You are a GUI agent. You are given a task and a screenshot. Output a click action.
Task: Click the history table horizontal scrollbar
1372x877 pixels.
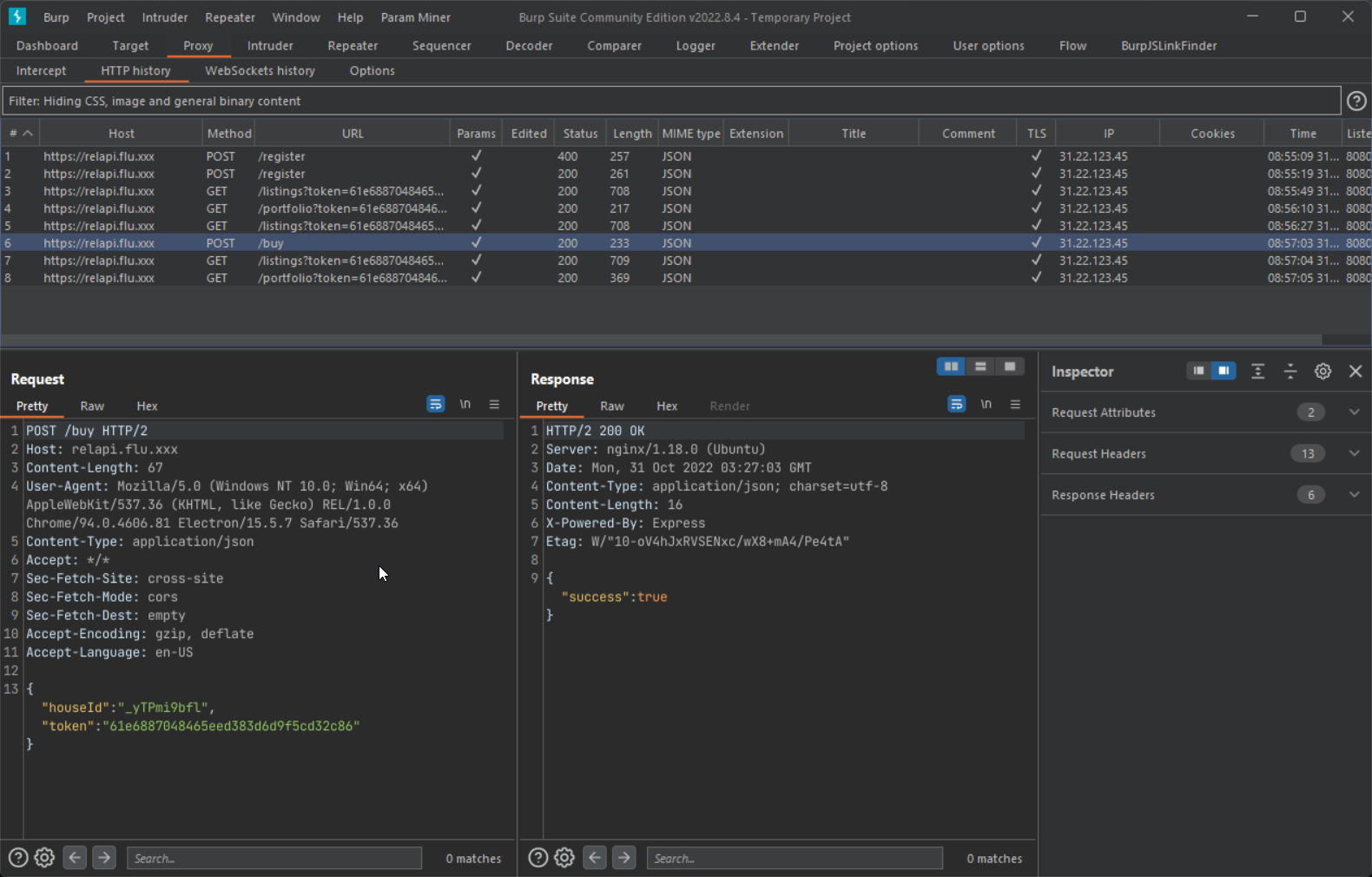[661, 340]
